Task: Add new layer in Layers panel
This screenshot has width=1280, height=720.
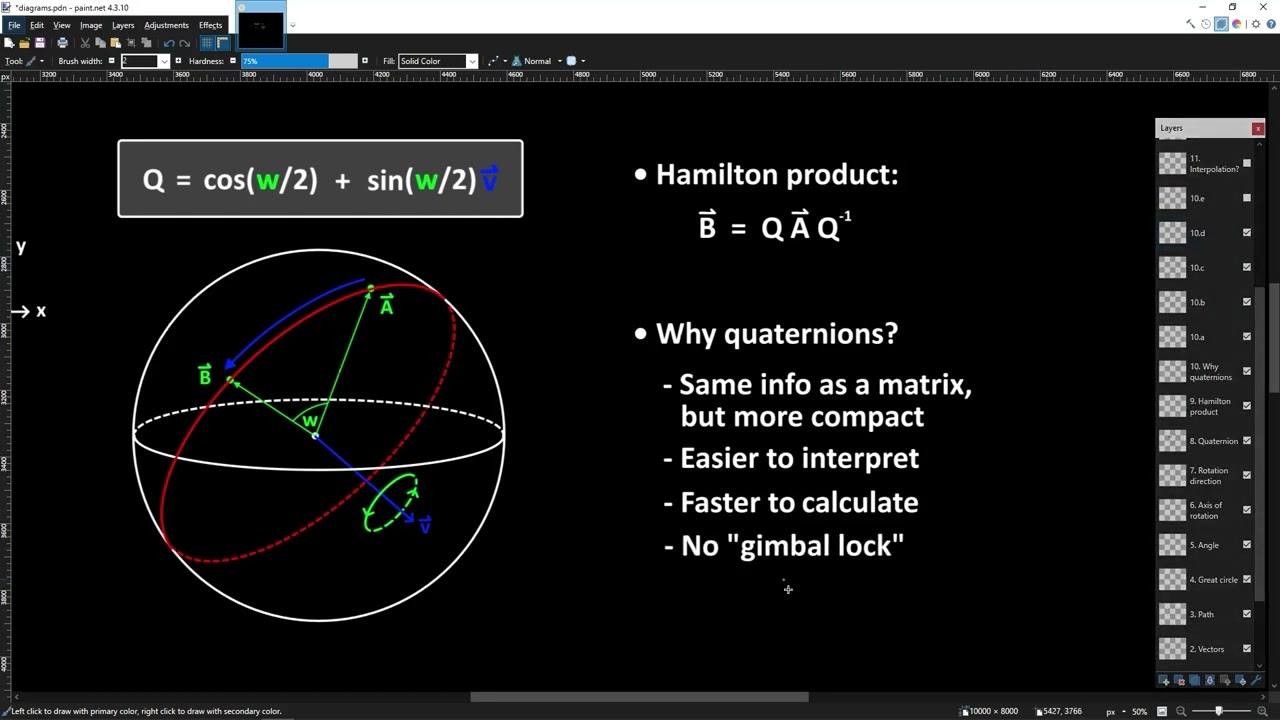Action: point(1164,680)
